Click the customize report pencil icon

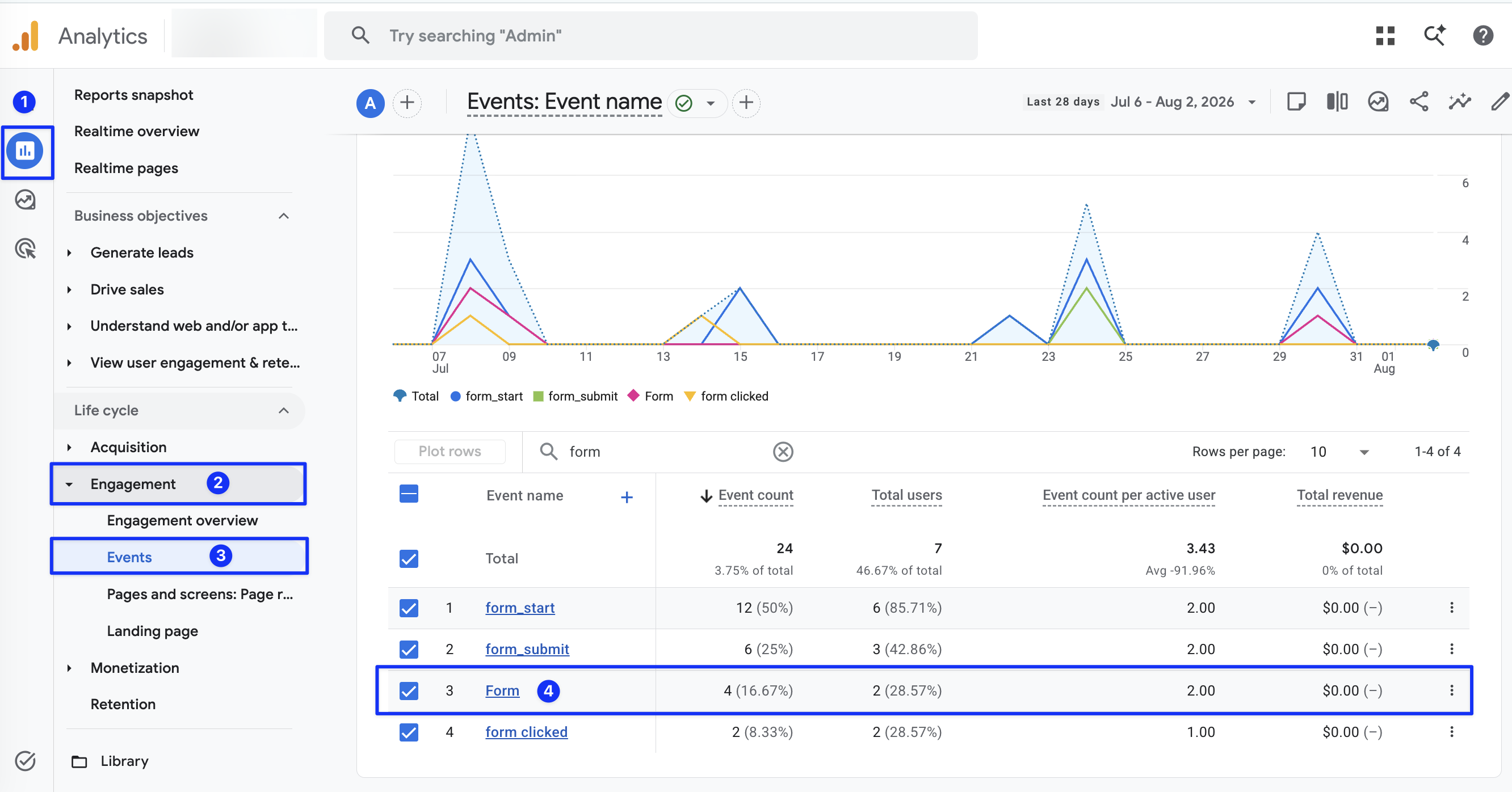(1500, 102)
